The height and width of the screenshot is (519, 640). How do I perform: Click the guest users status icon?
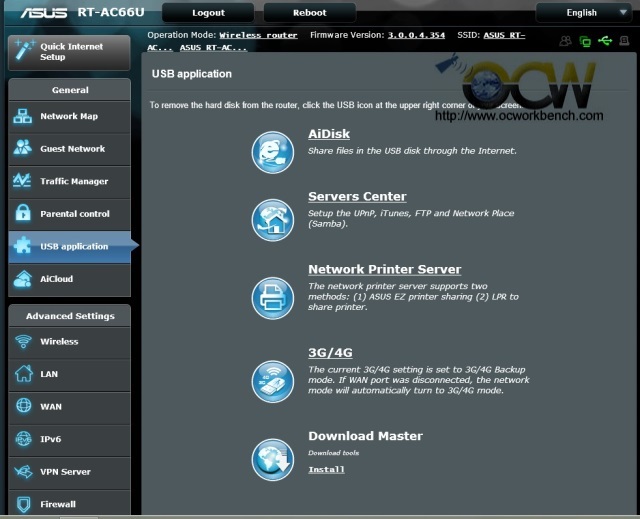tap(565, 41)
